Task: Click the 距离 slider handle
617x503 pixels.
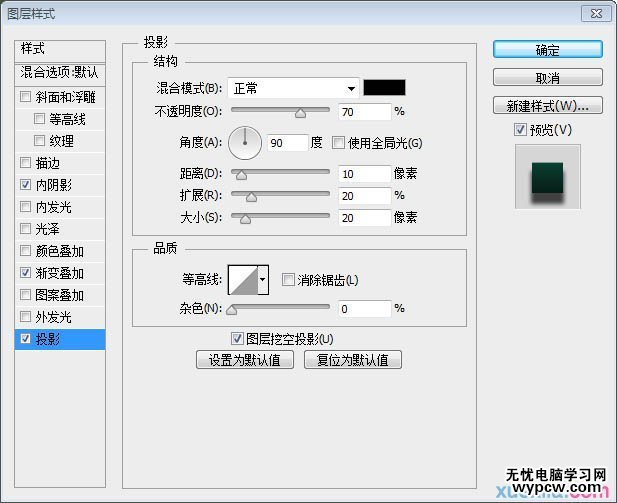Action: point(241,175)
